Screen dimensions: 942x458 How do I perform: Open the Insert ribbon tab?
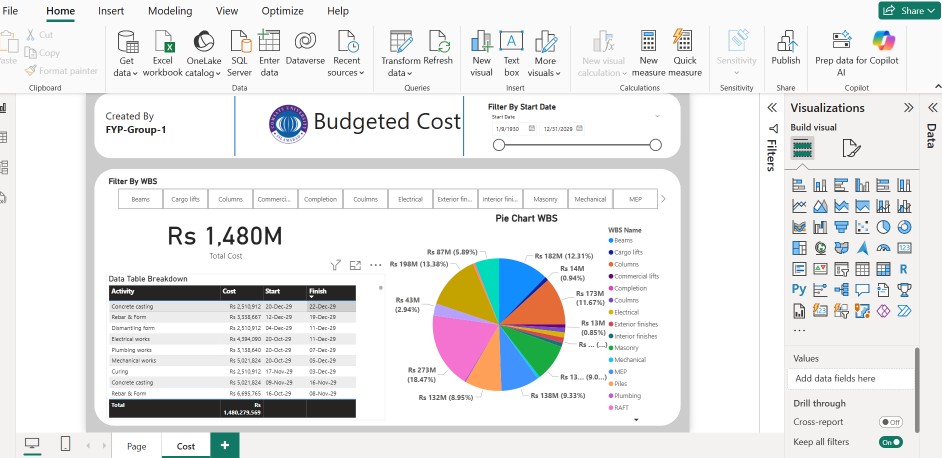(x=111, y=11)
